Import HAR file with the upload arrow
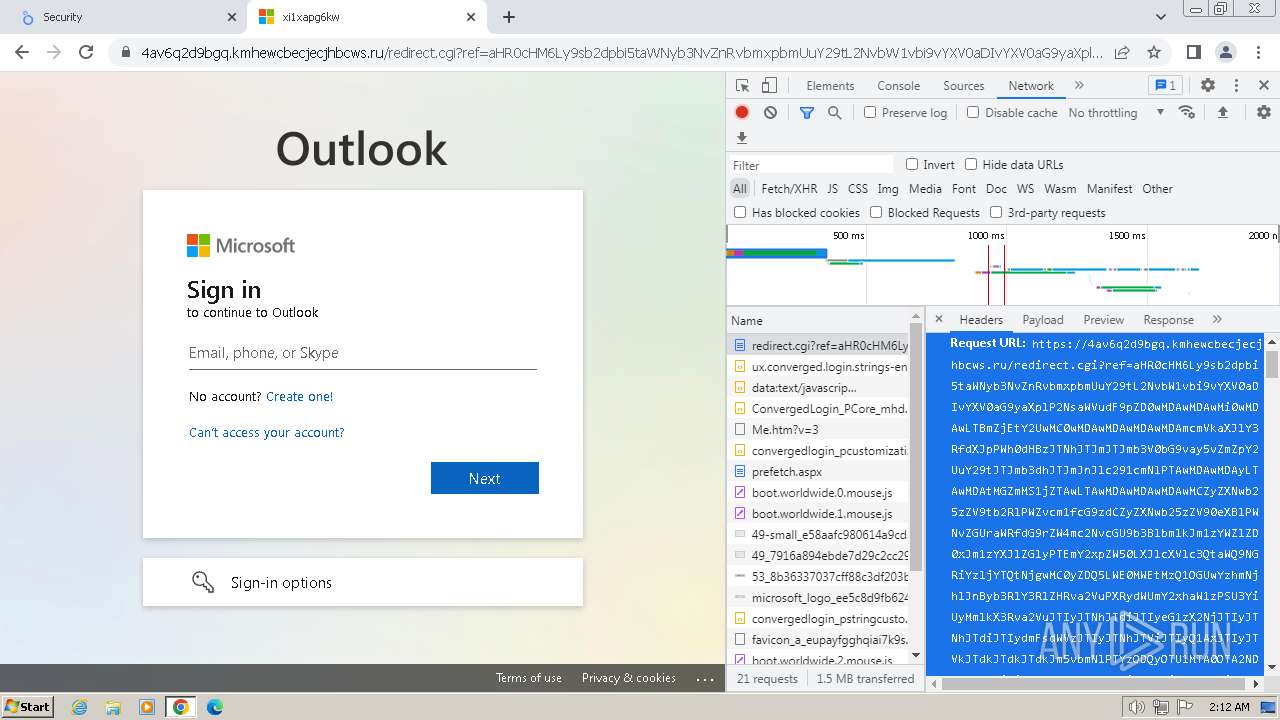Image resolution: width=1280 pixels, height=720 pixels. coord(1222,112)
